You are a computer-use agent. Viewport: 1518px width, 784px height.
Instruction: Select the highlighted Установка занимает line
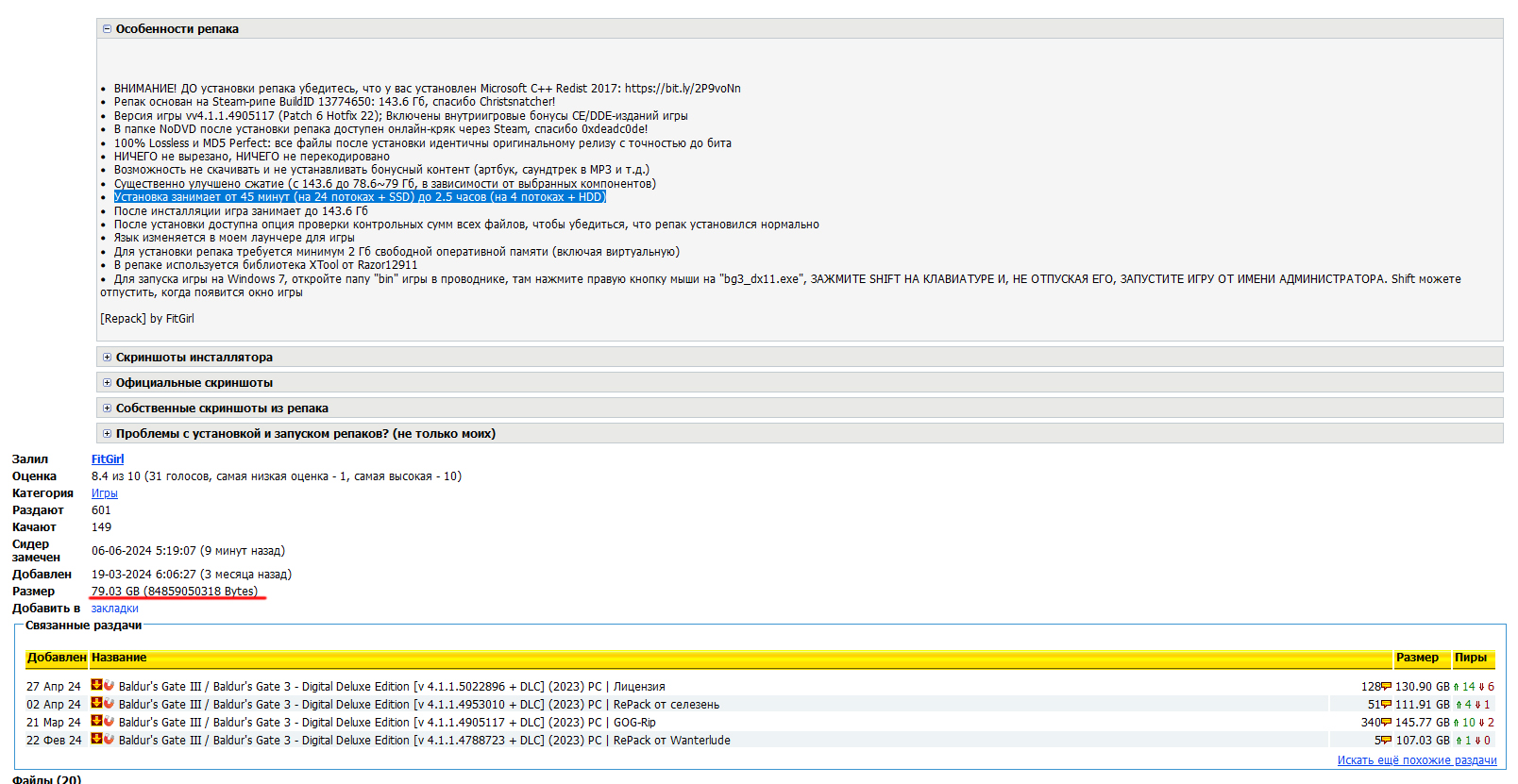[x=360, y=197]
